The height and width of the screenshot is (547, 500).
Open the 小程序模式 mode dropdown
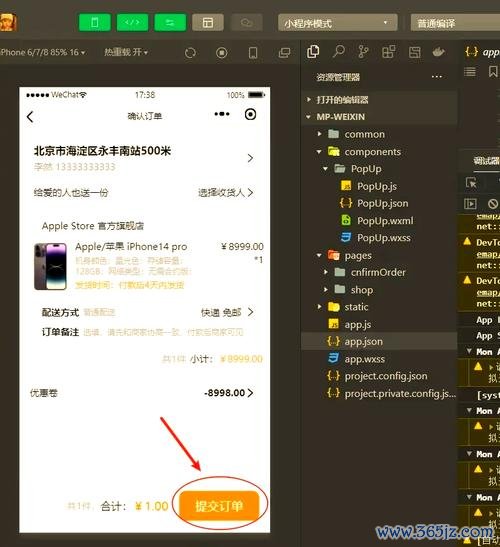(337, 23)
